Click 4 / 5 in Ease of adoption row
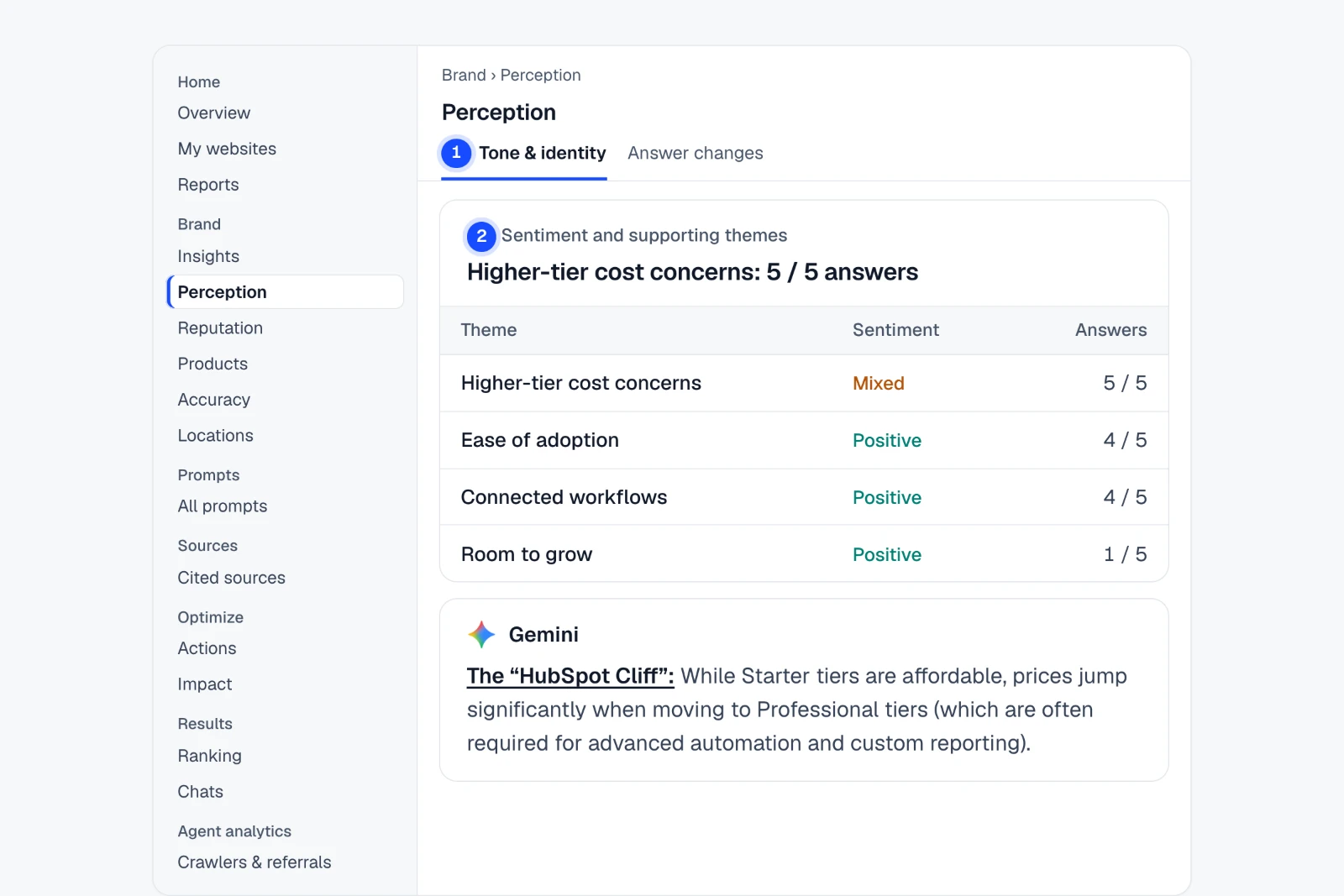This screenshot has width=1344, height=896. point(1125,440)
